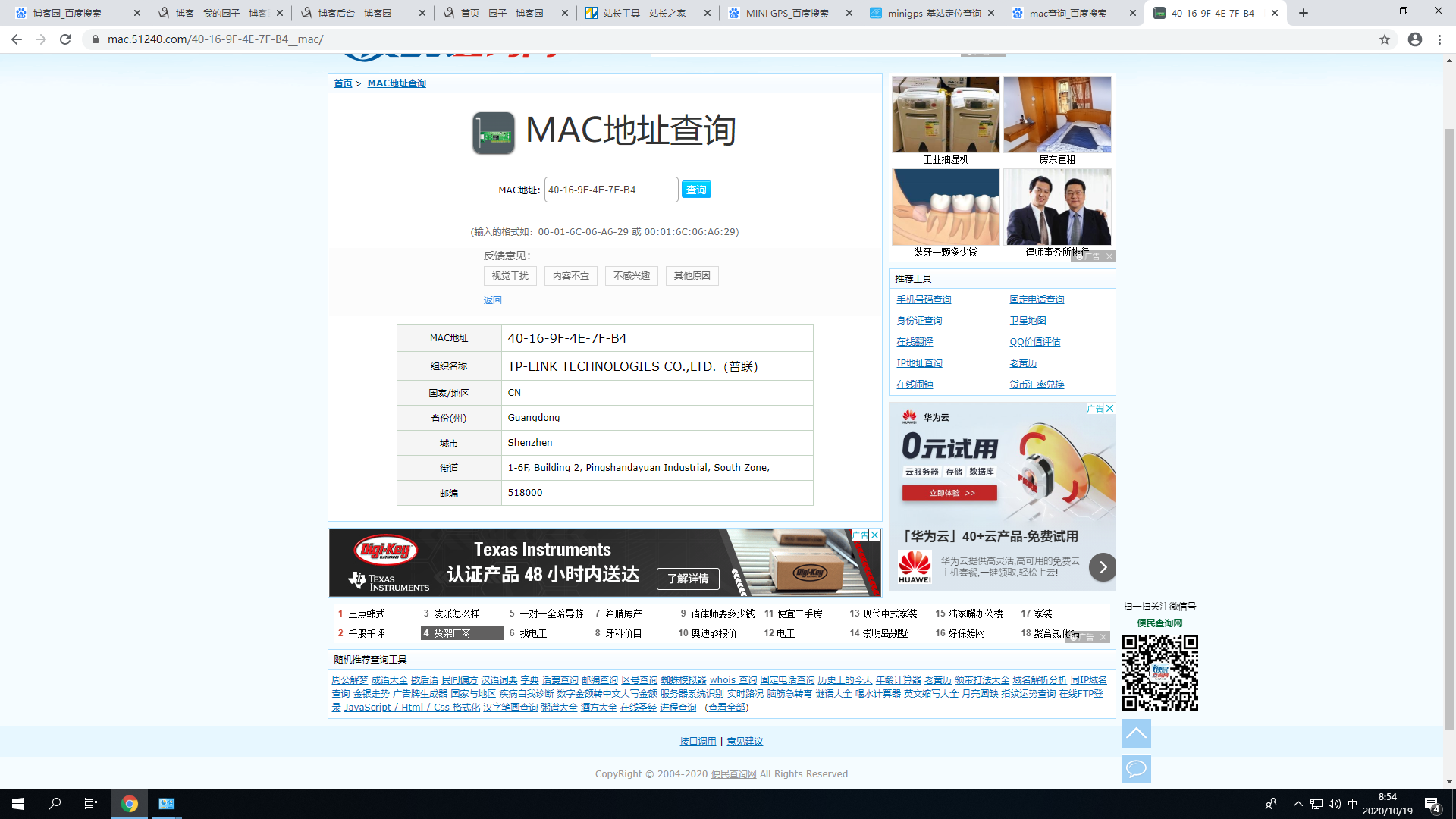Select feedback option 内容不宜
The width and height of the screenshot is (1456, 819).
pos(570,276)
